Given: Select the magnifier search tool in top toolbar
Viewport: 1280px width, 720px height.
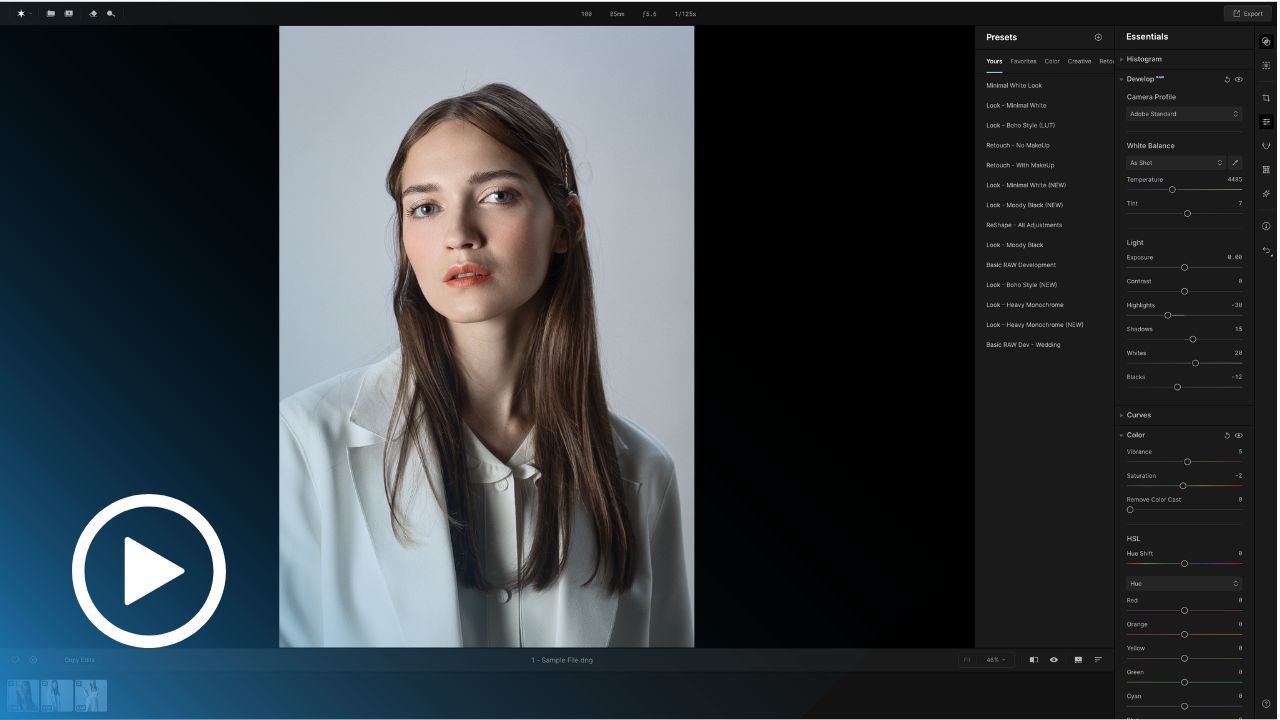Looking at the screenshot, I should [110, 14].
